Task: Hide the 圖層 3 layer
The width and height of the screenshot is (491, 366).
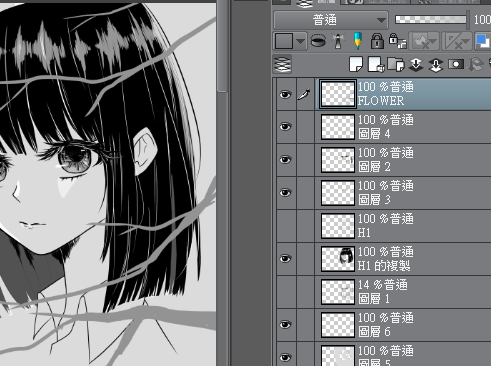Action: 286,193
